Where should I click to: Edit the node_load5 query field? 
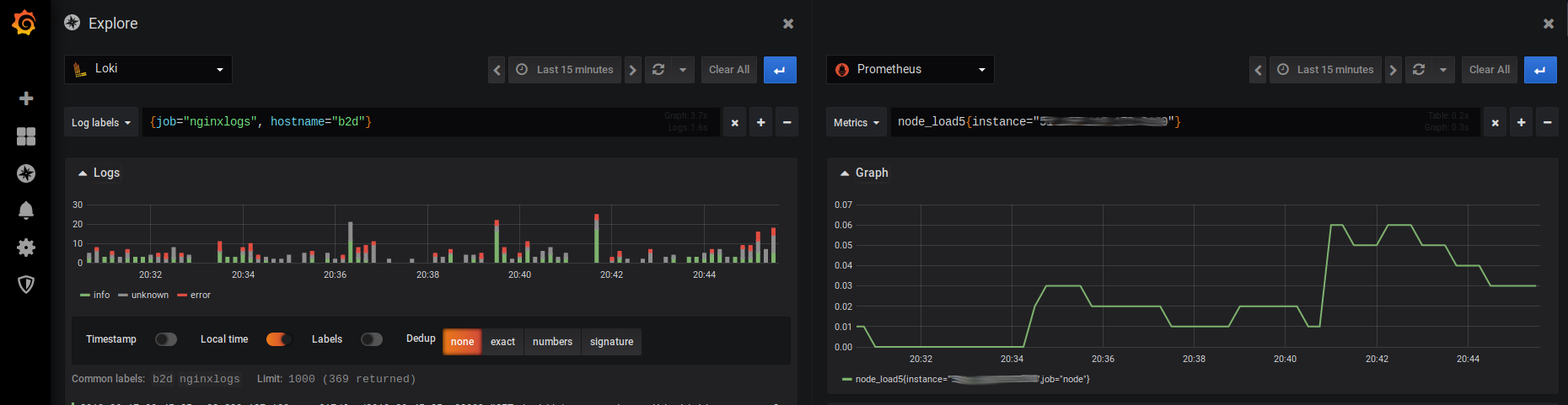pos(1185,122)
